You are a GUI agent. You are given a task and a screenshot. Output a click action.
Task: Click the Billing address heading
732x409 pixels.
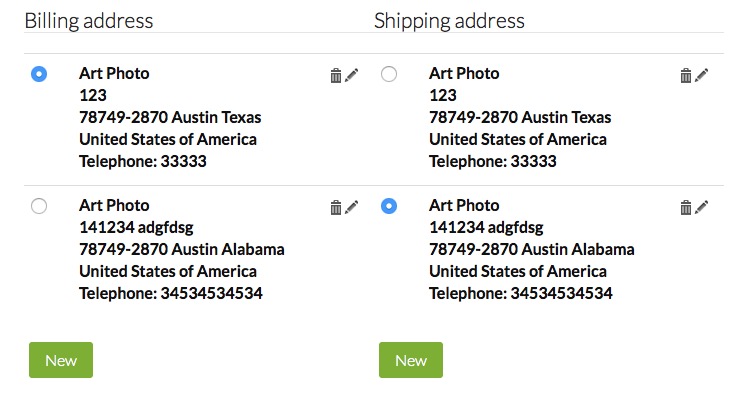pos(89,21)
